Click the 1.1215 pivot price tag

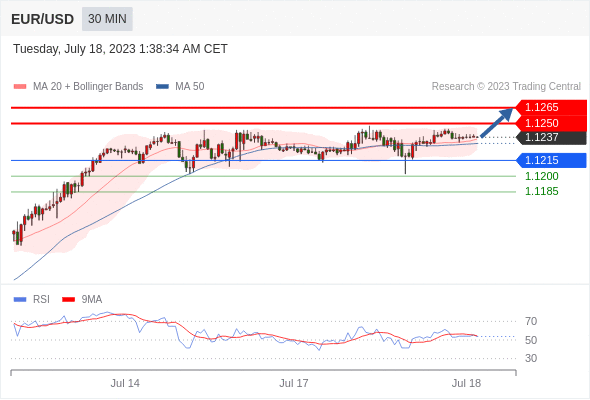click(551, 160)
